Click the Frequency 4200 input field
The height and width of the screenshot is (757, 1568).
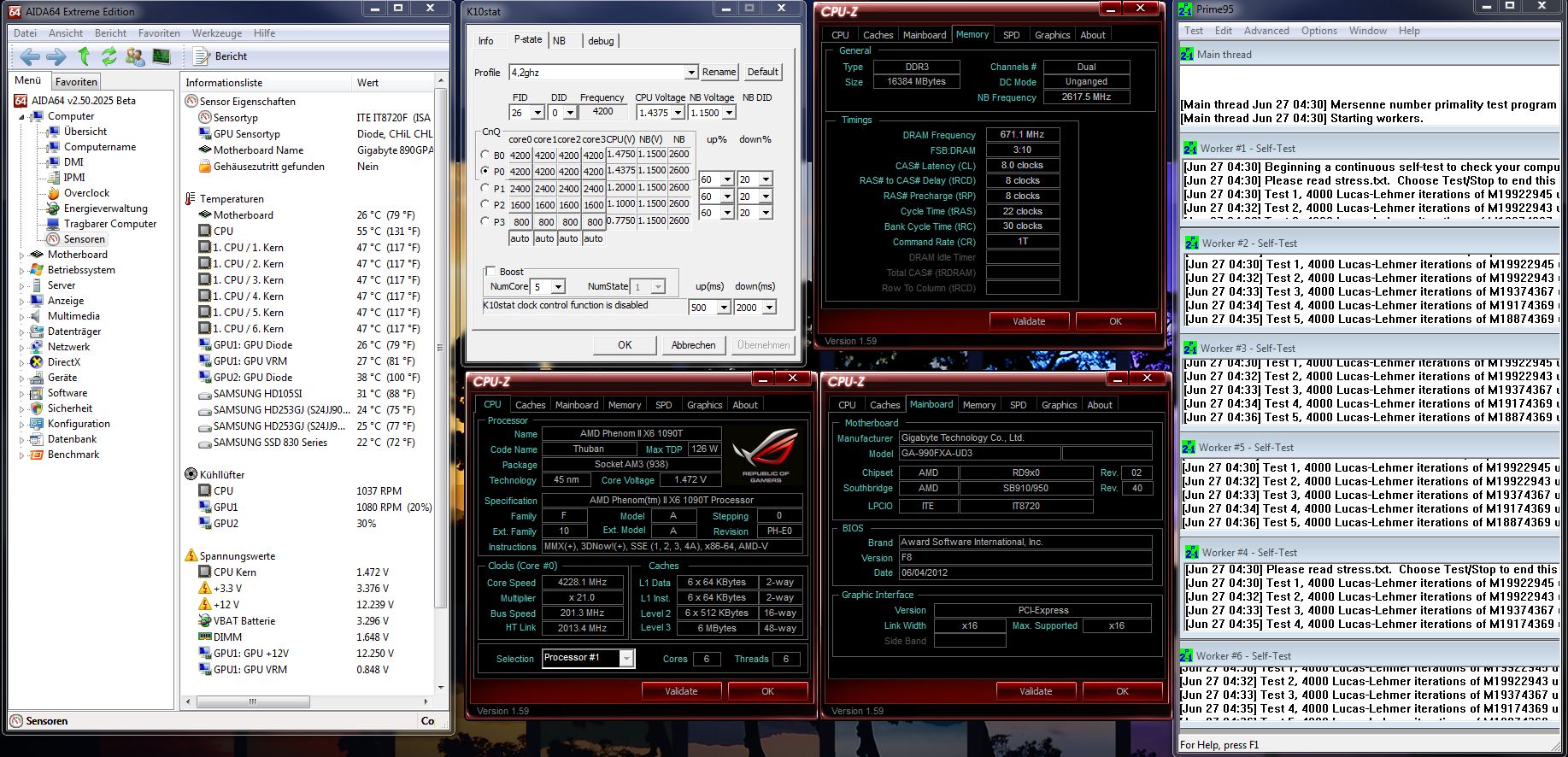[603, 112]
